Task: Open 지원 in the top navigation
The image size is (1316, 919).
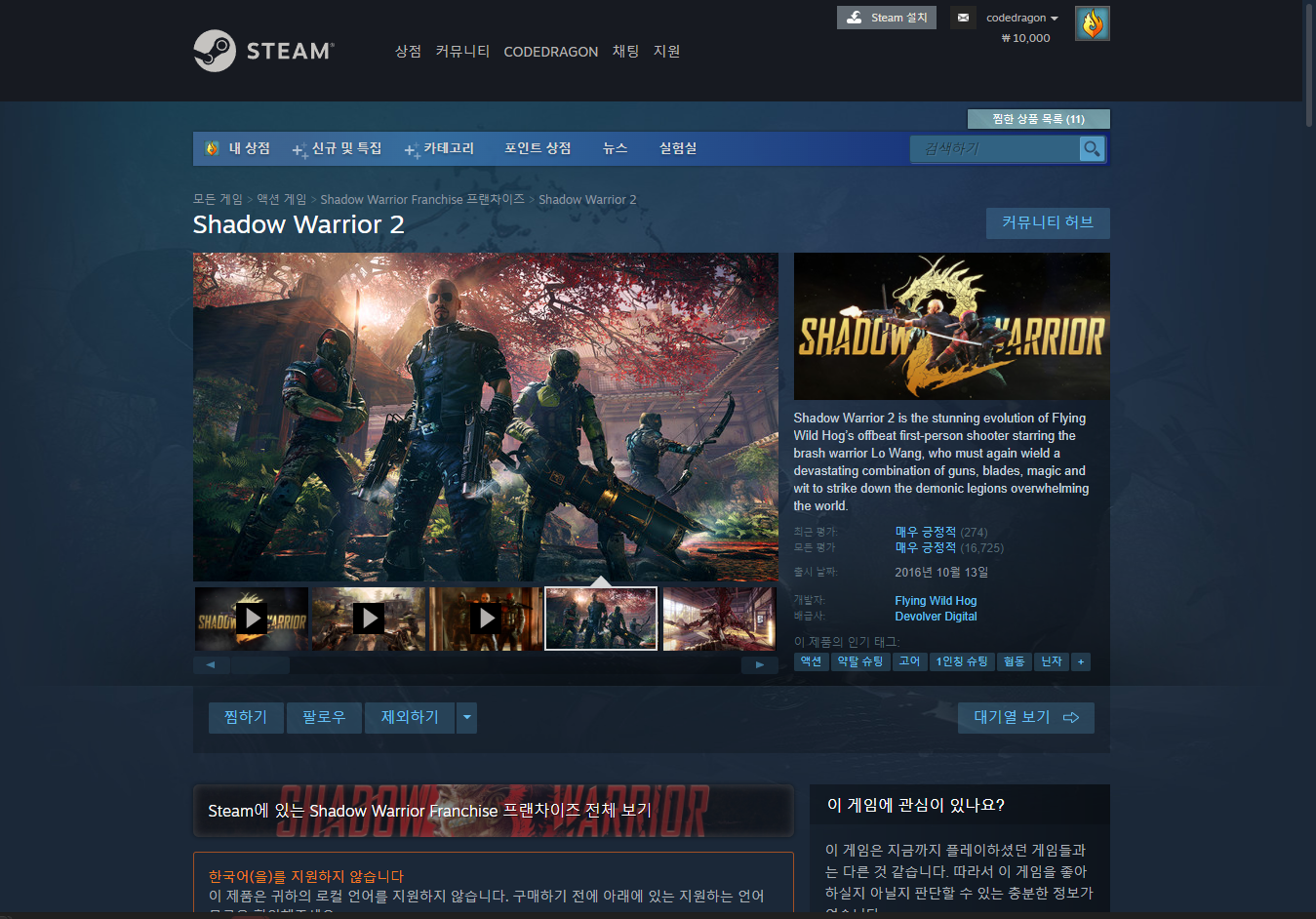Action: (x=666, y=52)
